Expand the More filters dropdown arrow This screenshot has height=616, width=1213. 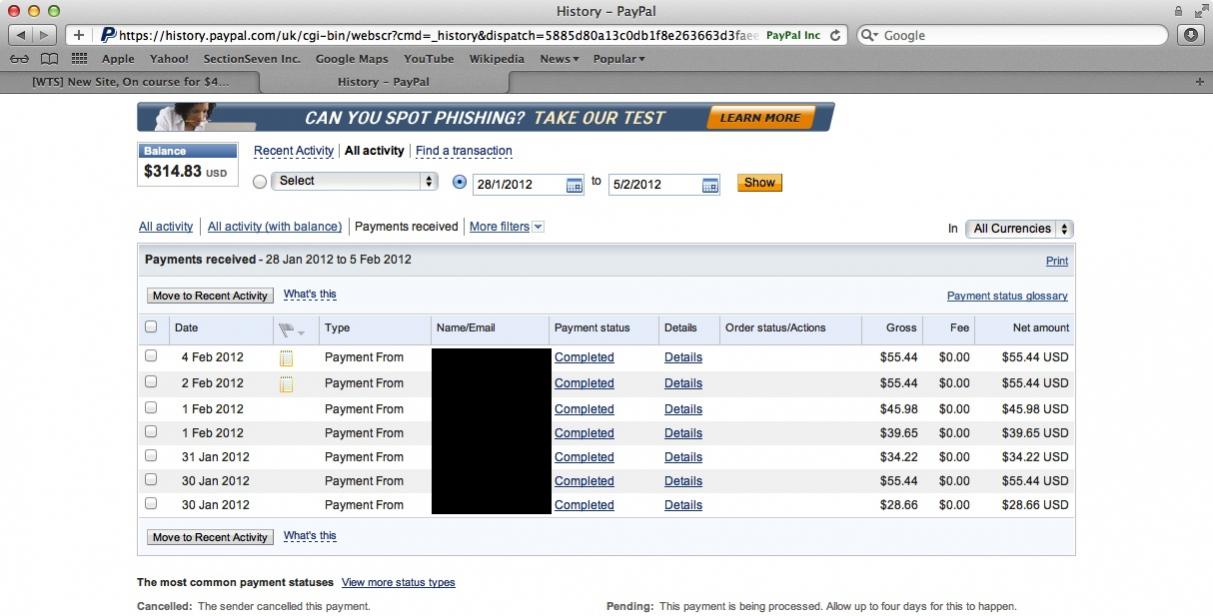pos(538,227)
